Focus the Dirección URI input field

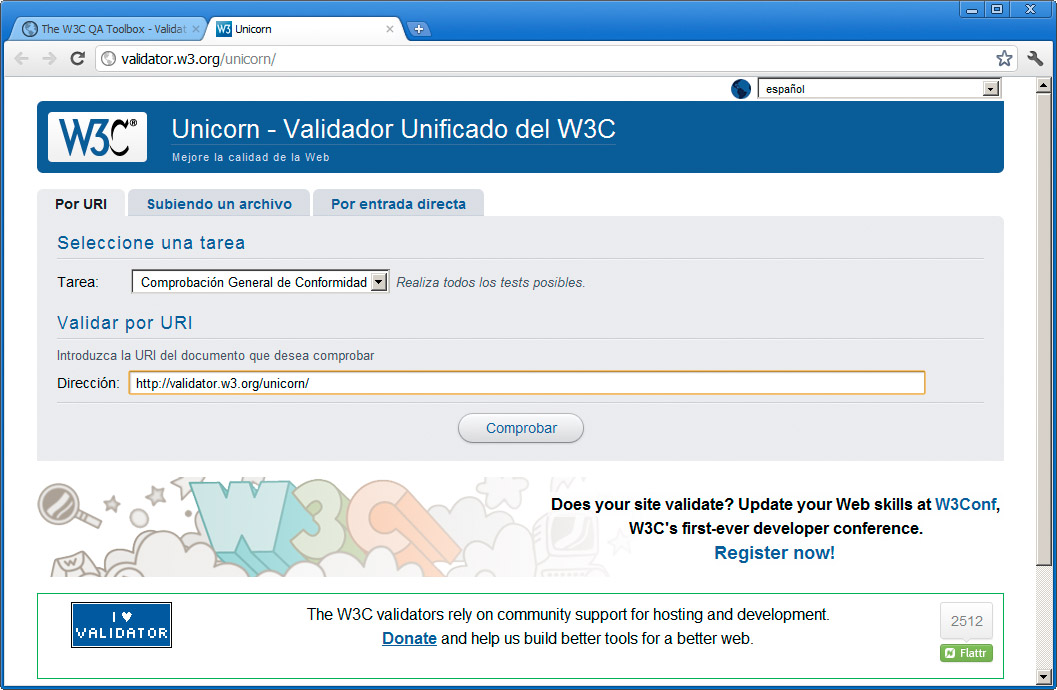coord(527,383)
